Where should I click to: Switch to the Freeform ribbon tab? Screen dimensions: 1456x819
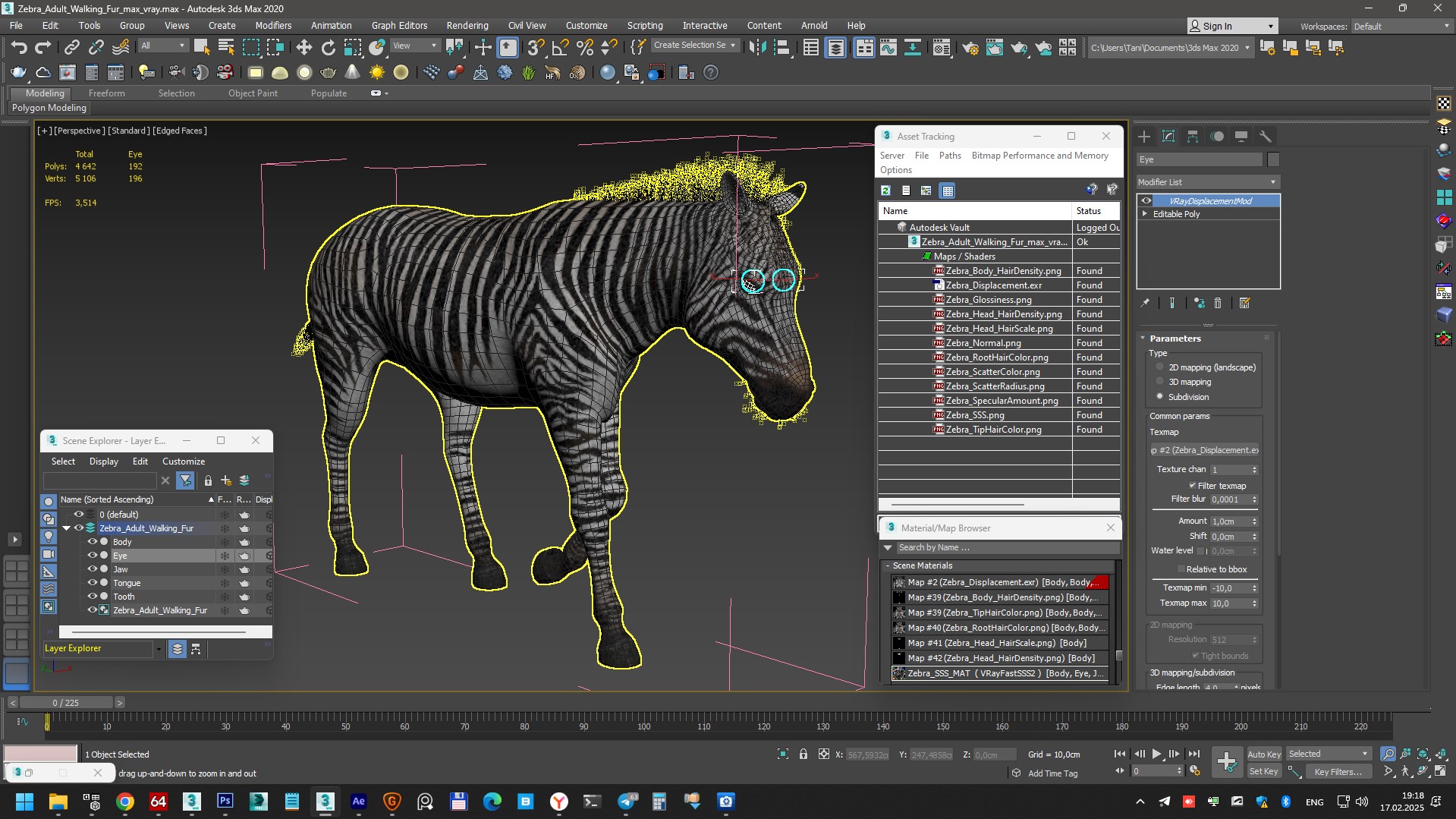click(107, 93)
